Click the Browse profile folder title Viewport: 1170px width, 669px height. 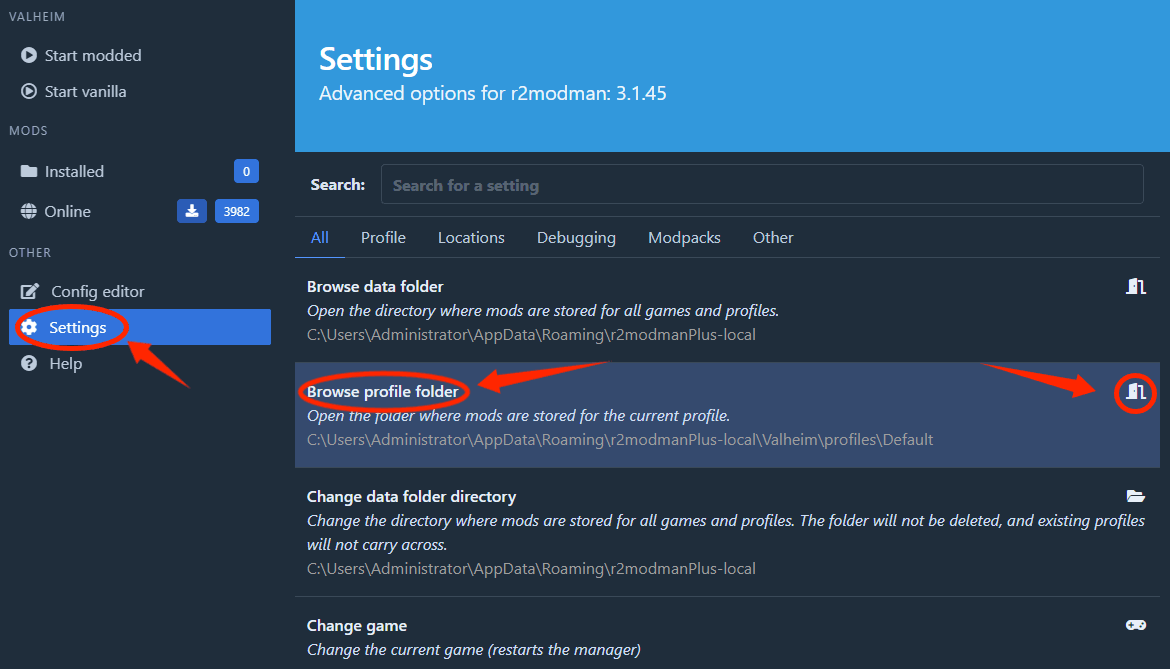[x=383, y=392]
